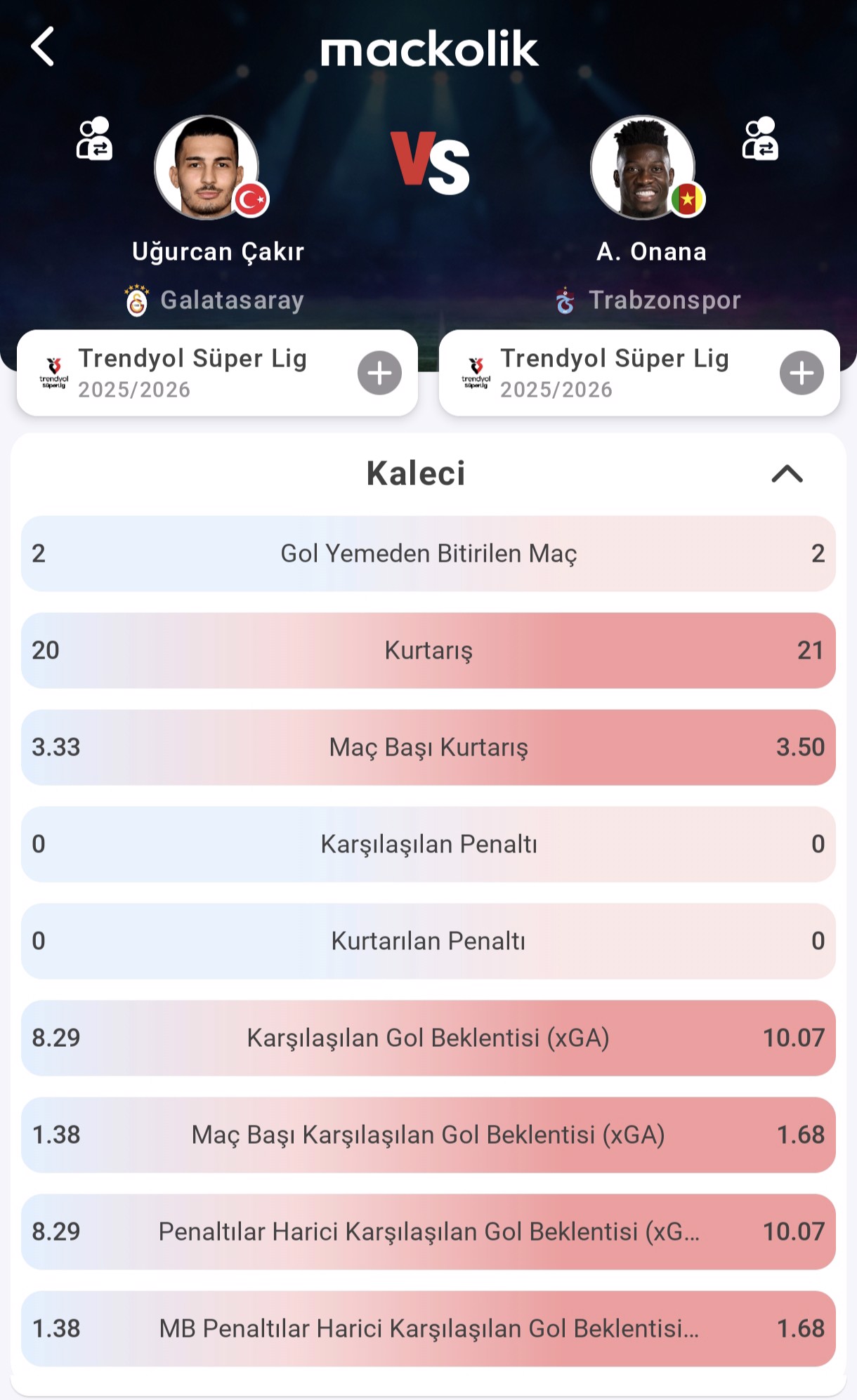This screenshot has height=1400, width=857.
Task: Open A. Onana's season selector card
Action: (x=611, y=373)
